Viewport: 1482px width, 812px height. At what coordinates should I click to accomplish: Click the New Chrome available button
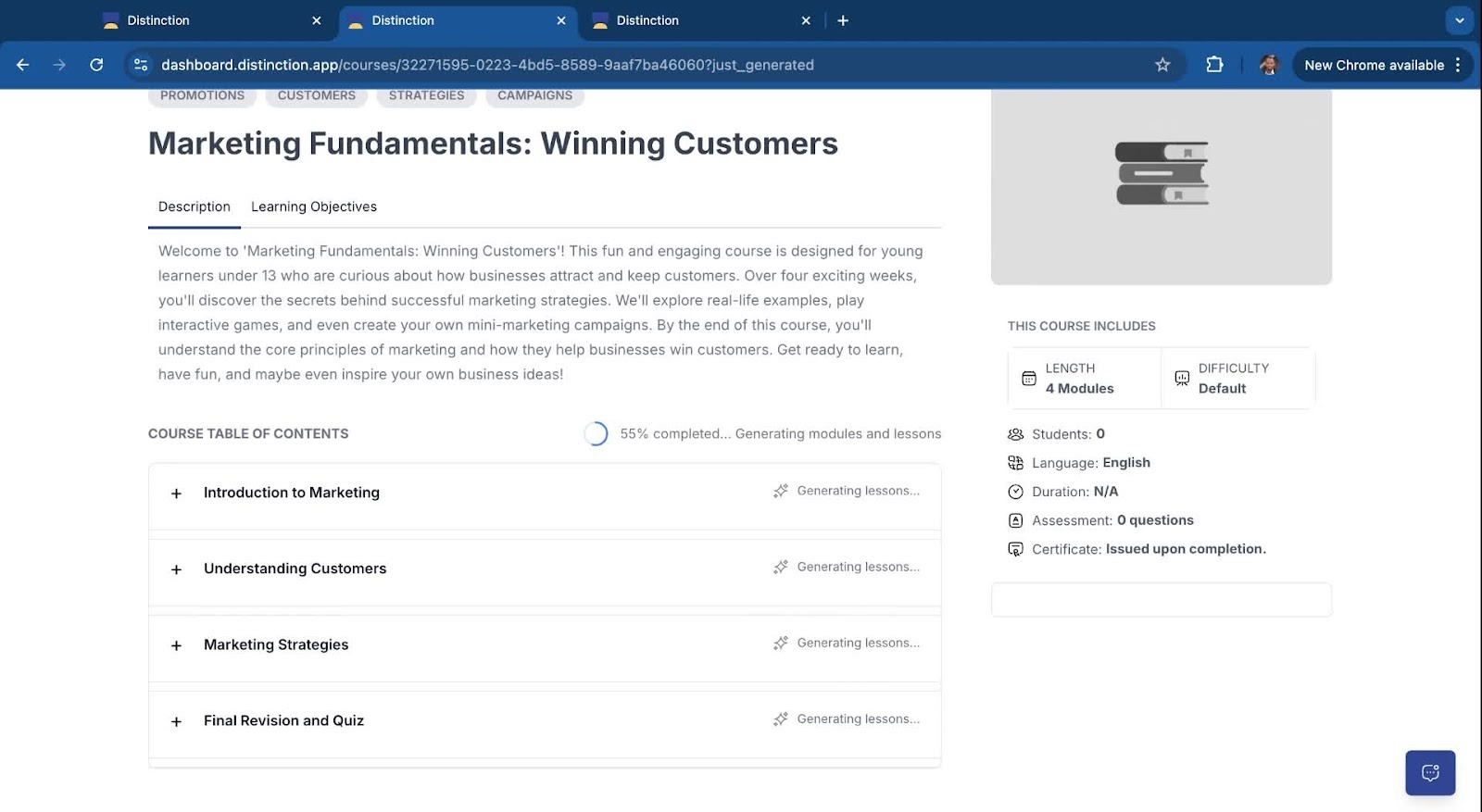pos(1374,65)
